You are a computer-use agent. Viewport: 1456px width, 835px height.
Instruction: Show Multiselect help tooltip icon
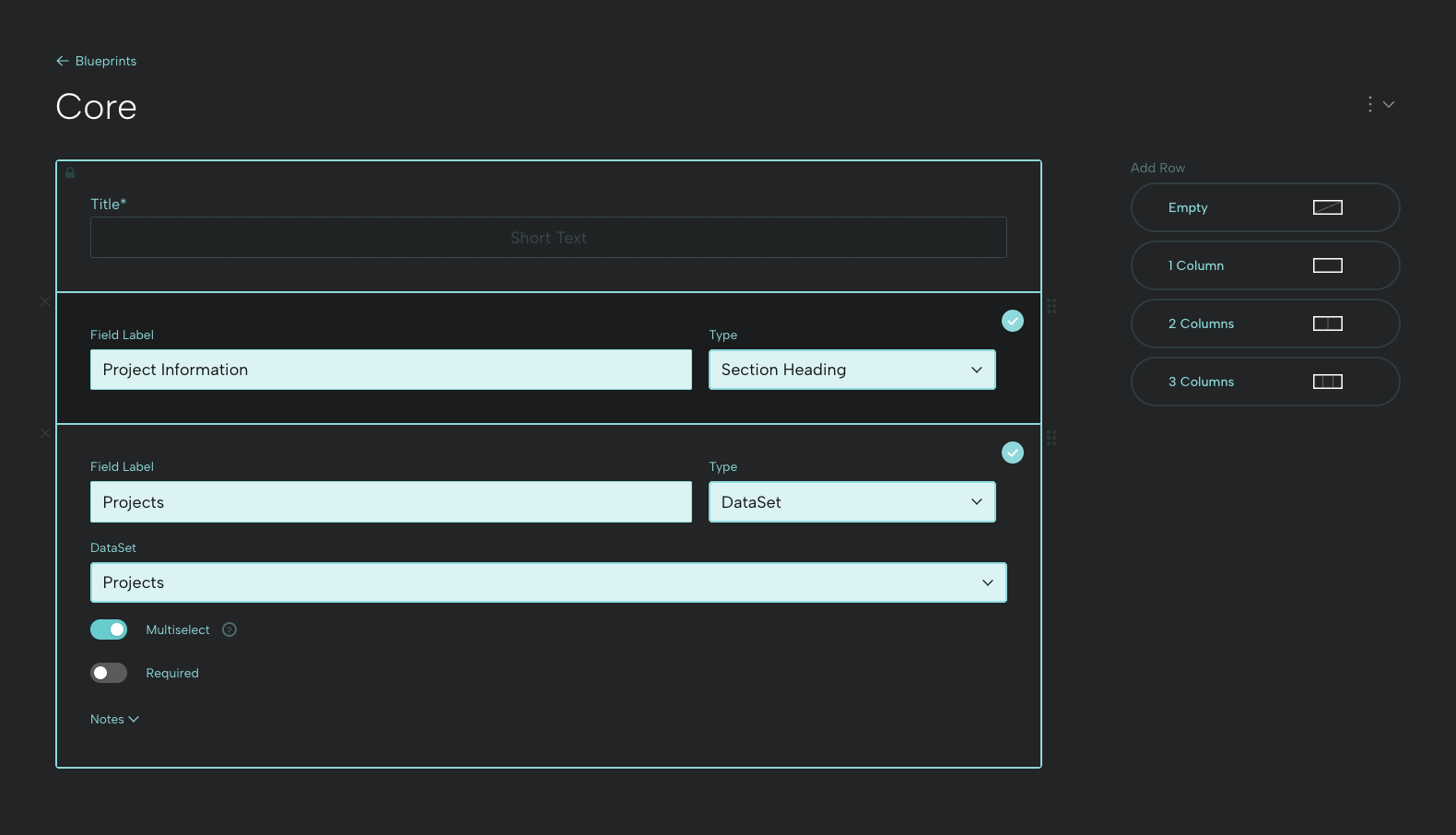click(229, 629)
